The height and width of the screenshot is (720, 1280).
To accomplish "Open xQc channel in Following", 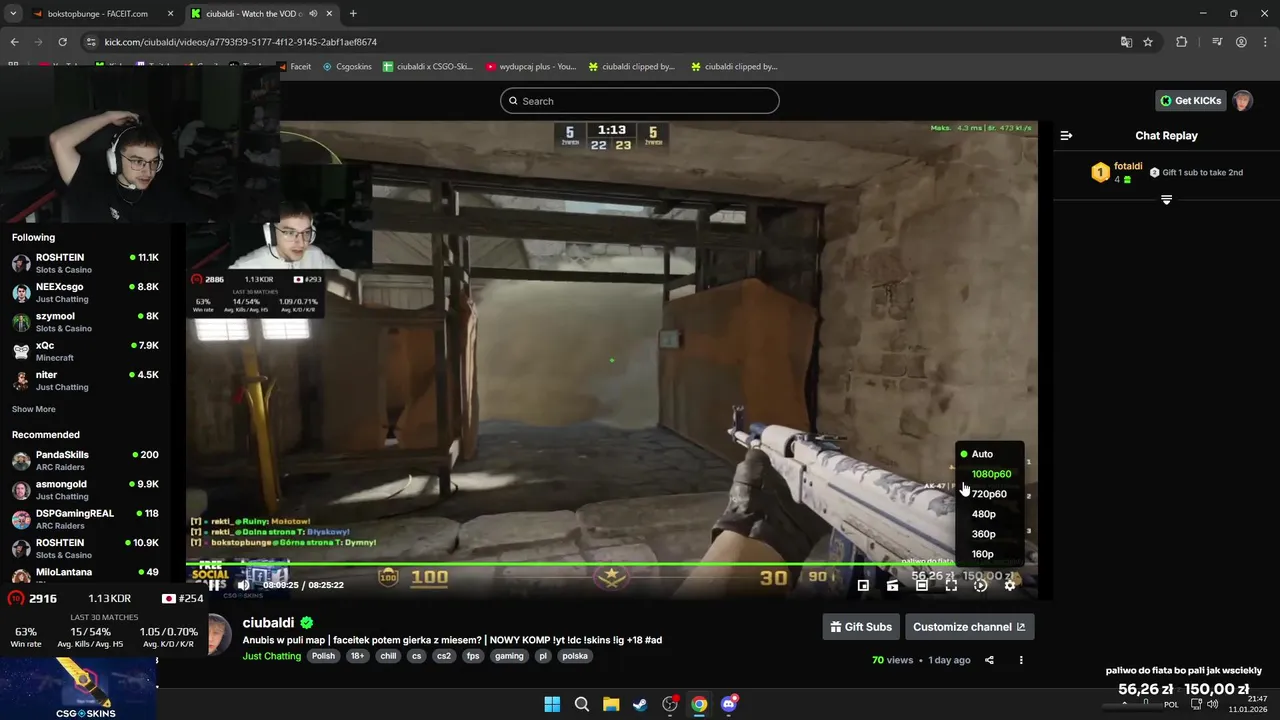I will pyautogui.click(x=85, y=351).
